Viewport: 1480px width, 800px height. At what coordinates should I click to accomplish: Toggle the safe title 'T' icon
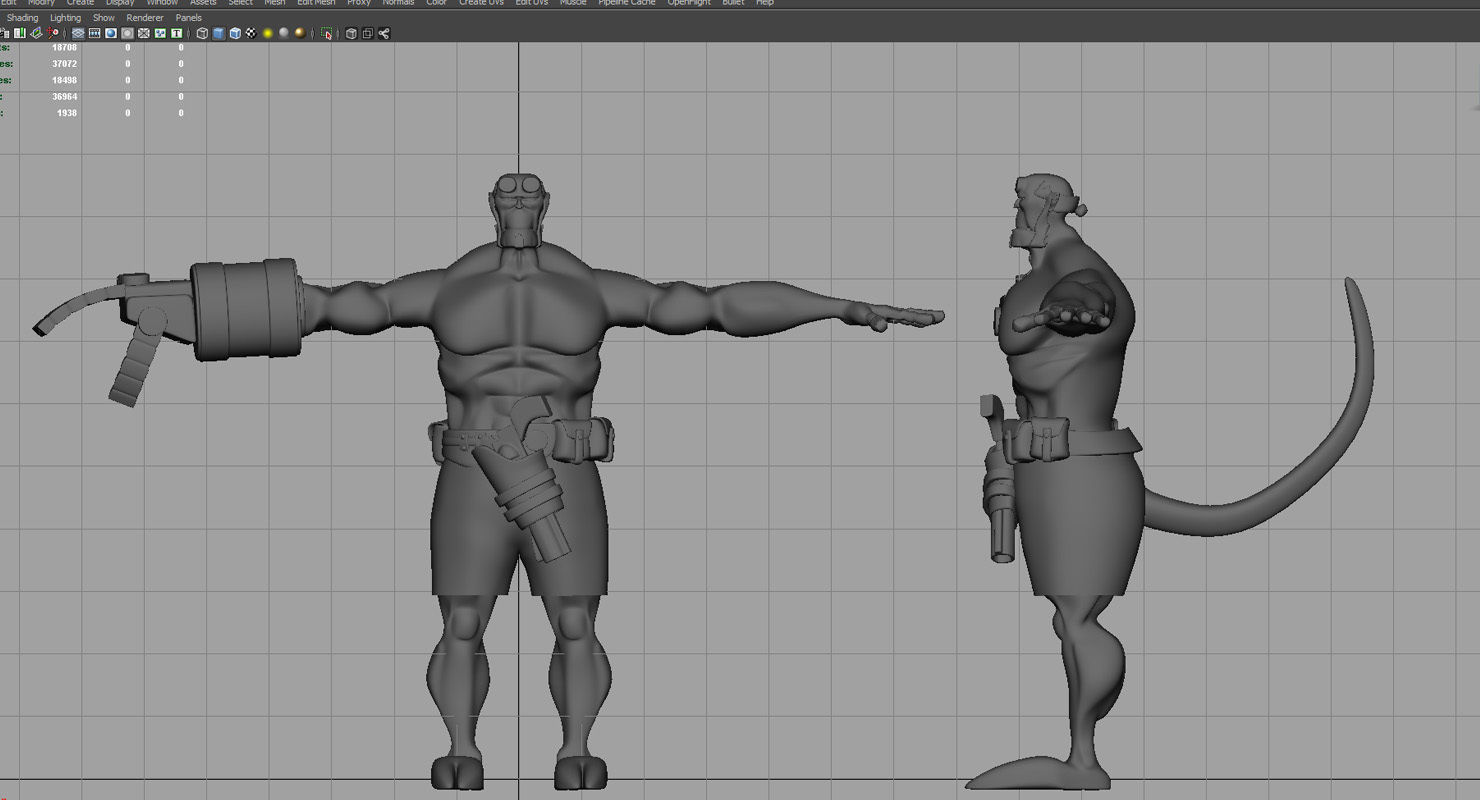pyautogui.click(x=176, y=33)
